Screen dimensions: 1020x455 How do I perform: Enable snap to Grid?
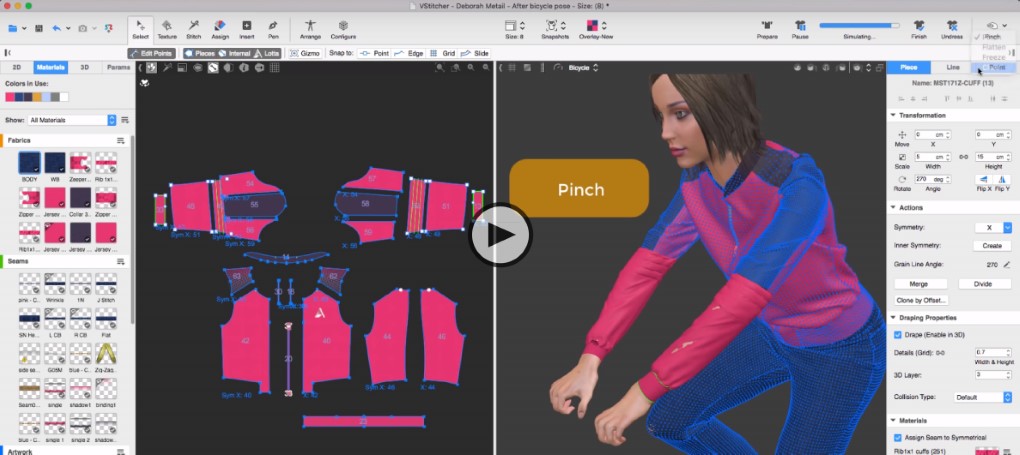pyautogui.click(x=442, y=53)
